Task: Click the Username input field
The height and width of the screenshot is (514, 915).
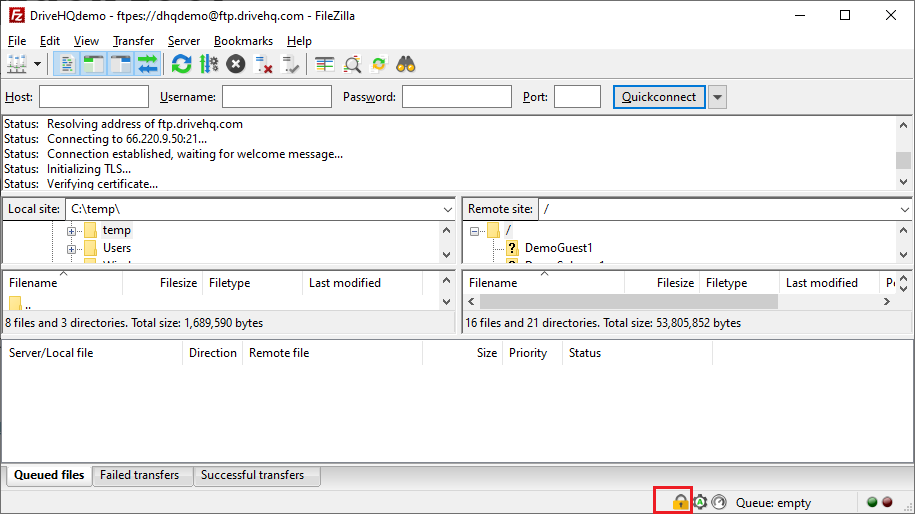Action: [277, 97]
